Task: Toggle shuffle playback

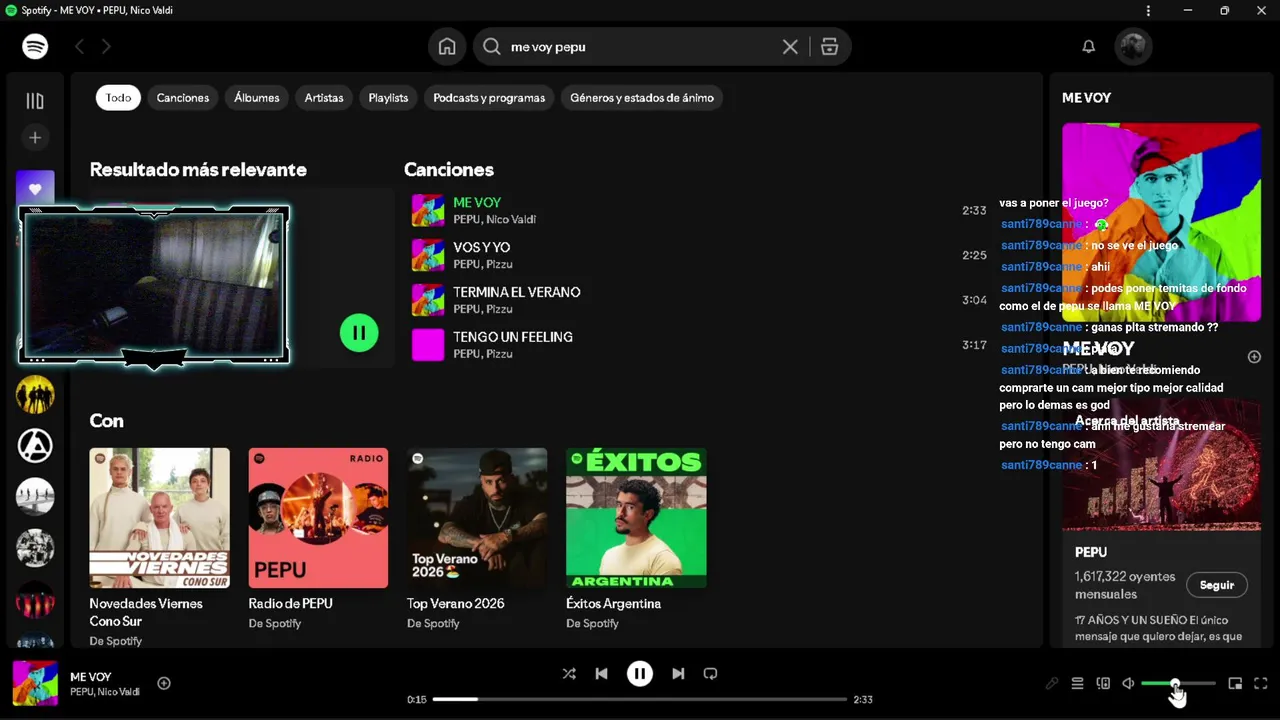Action: [x=569, y=674]
